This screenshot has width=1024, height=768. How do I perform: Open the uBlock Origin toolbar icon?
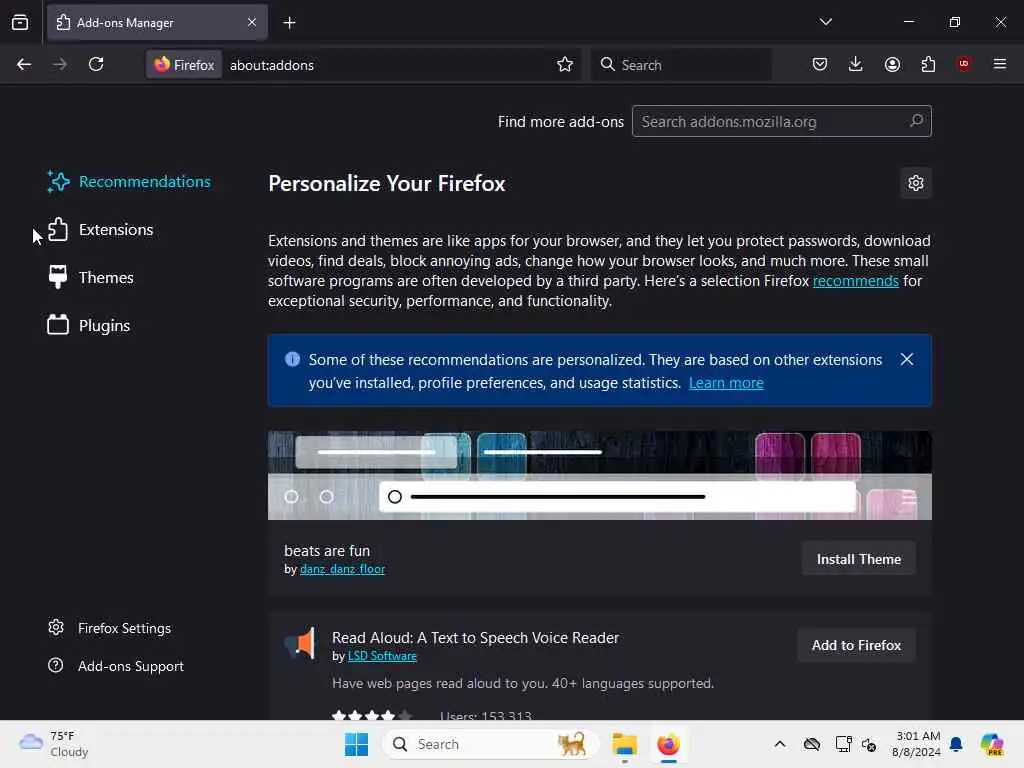click(964, 64)
